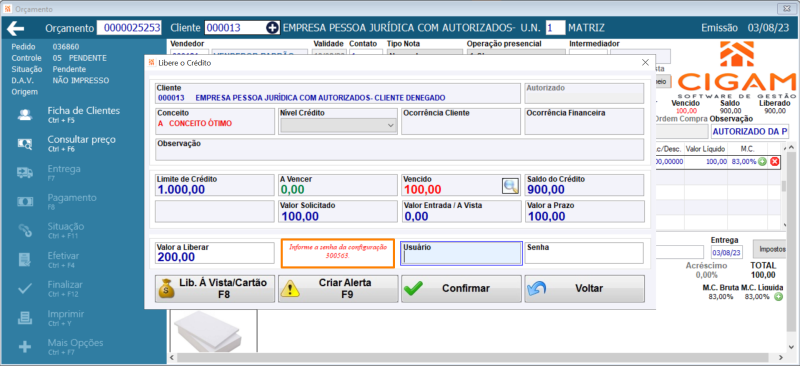
Task: Click the Autorizado field
Action: click(x=584, y=93)
